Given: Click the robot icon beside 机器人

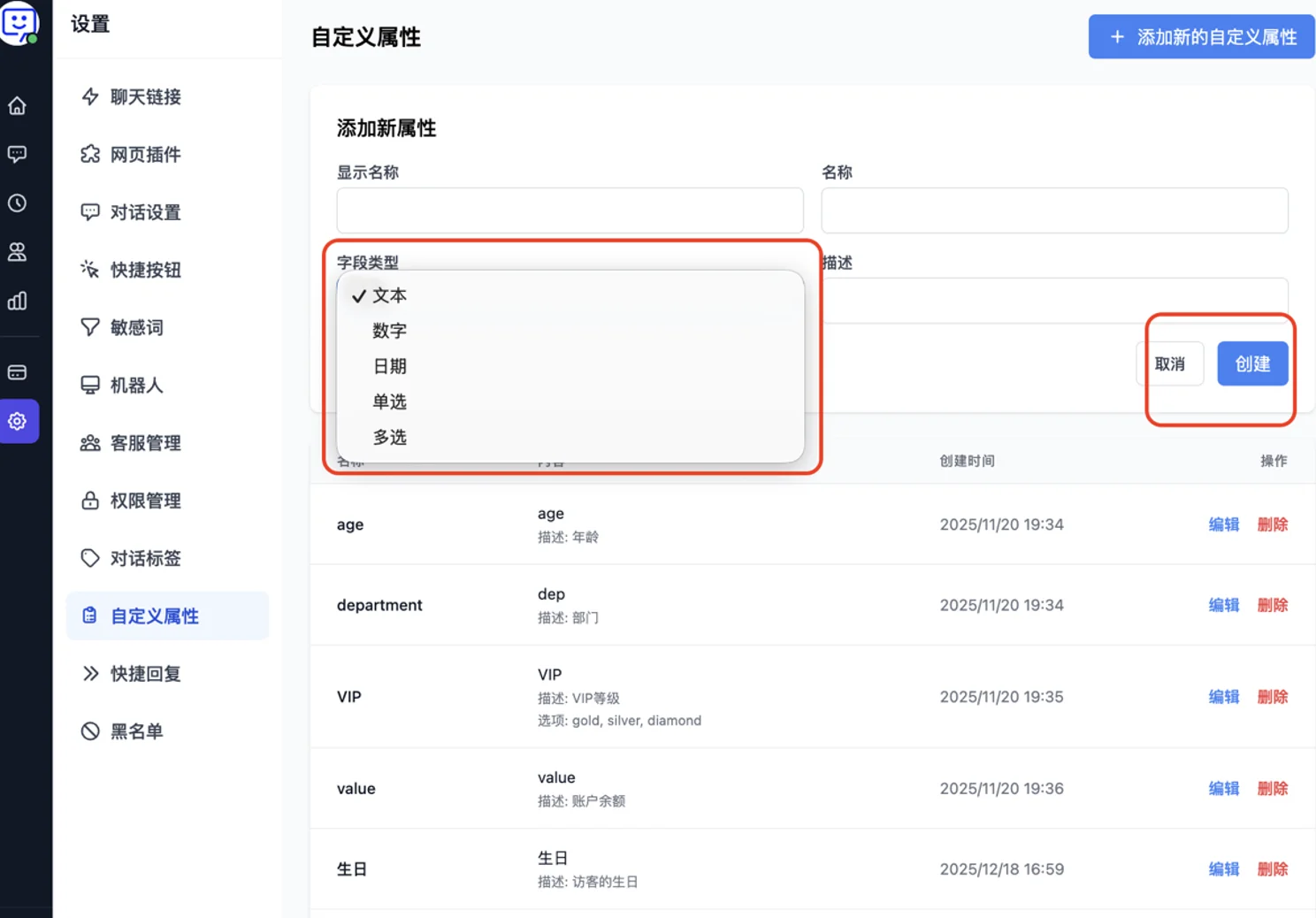Looking at the screenshot, I should [89, 385].
